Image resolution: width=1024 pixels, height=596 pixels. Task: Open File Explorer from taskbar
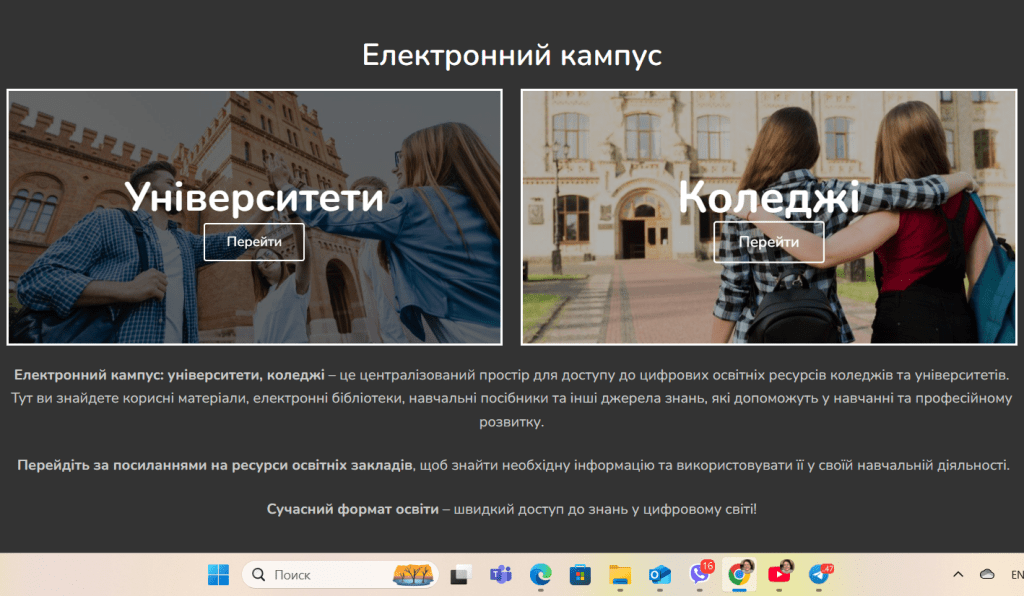pyautogui.click(x=620, y=575)
